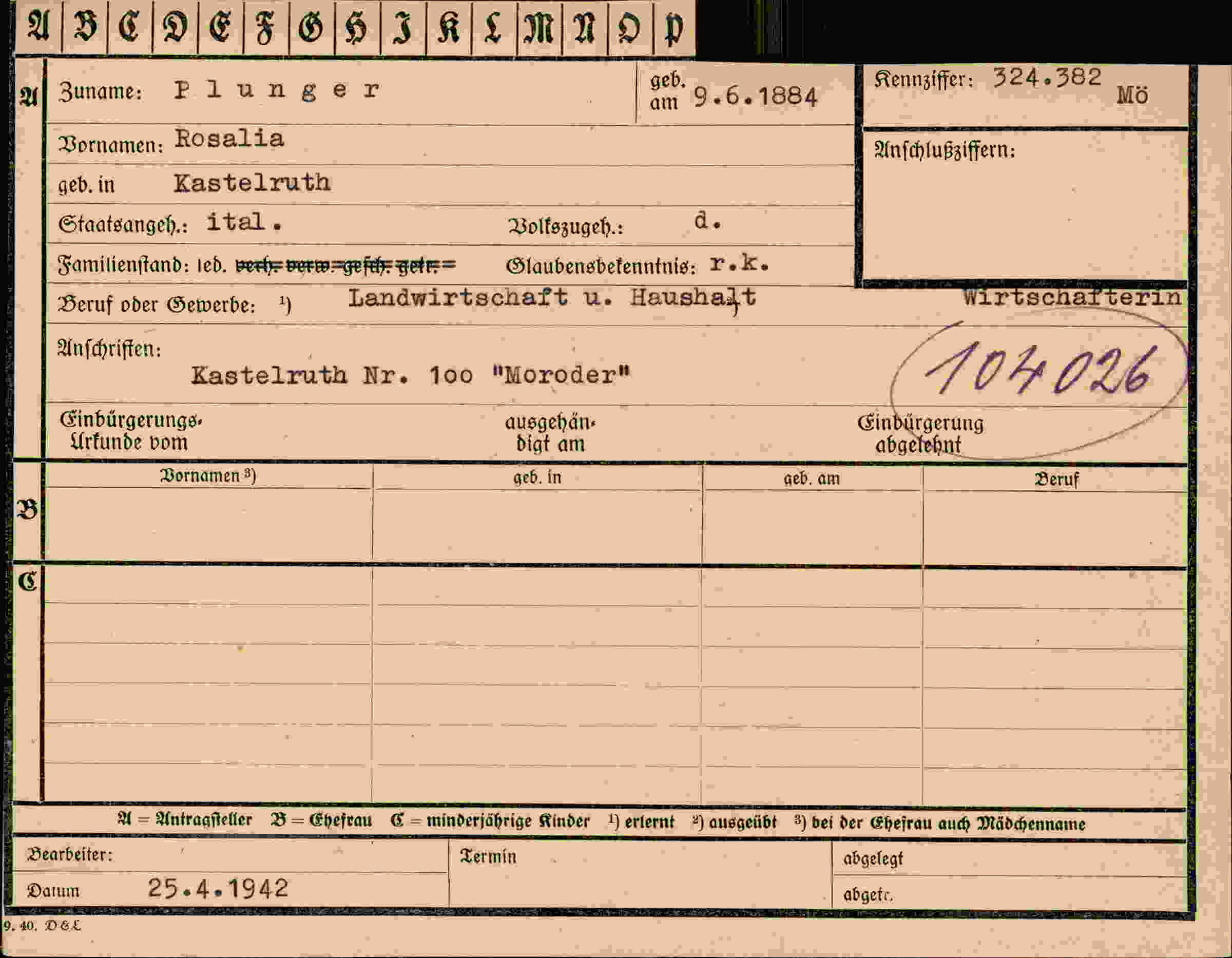1232x958 pixels.
Task: Click the 'Einbürgerungs-Urkunde vom' label
Action: coord(131,430)
